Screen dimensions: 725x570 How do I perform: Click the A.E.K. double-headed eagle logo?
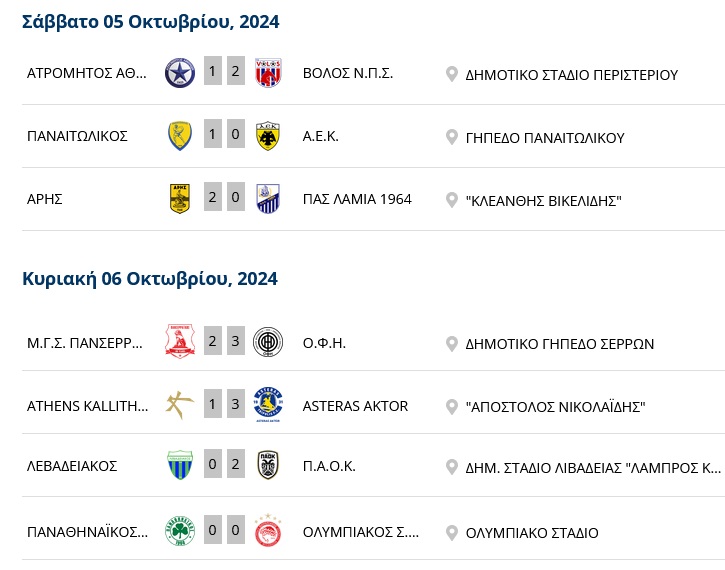pyautogui.click(x=268, y=136)
